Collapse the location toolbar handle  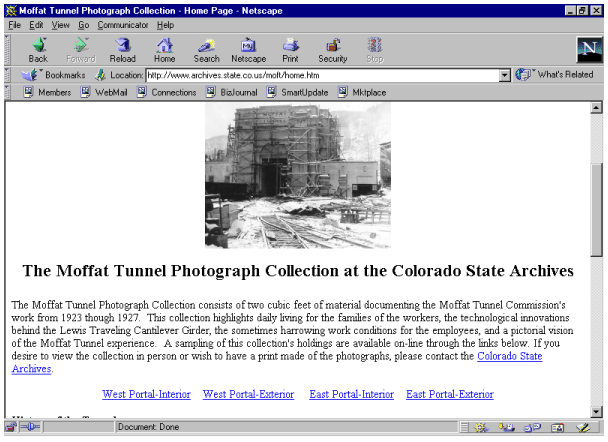tap(7, 75)
